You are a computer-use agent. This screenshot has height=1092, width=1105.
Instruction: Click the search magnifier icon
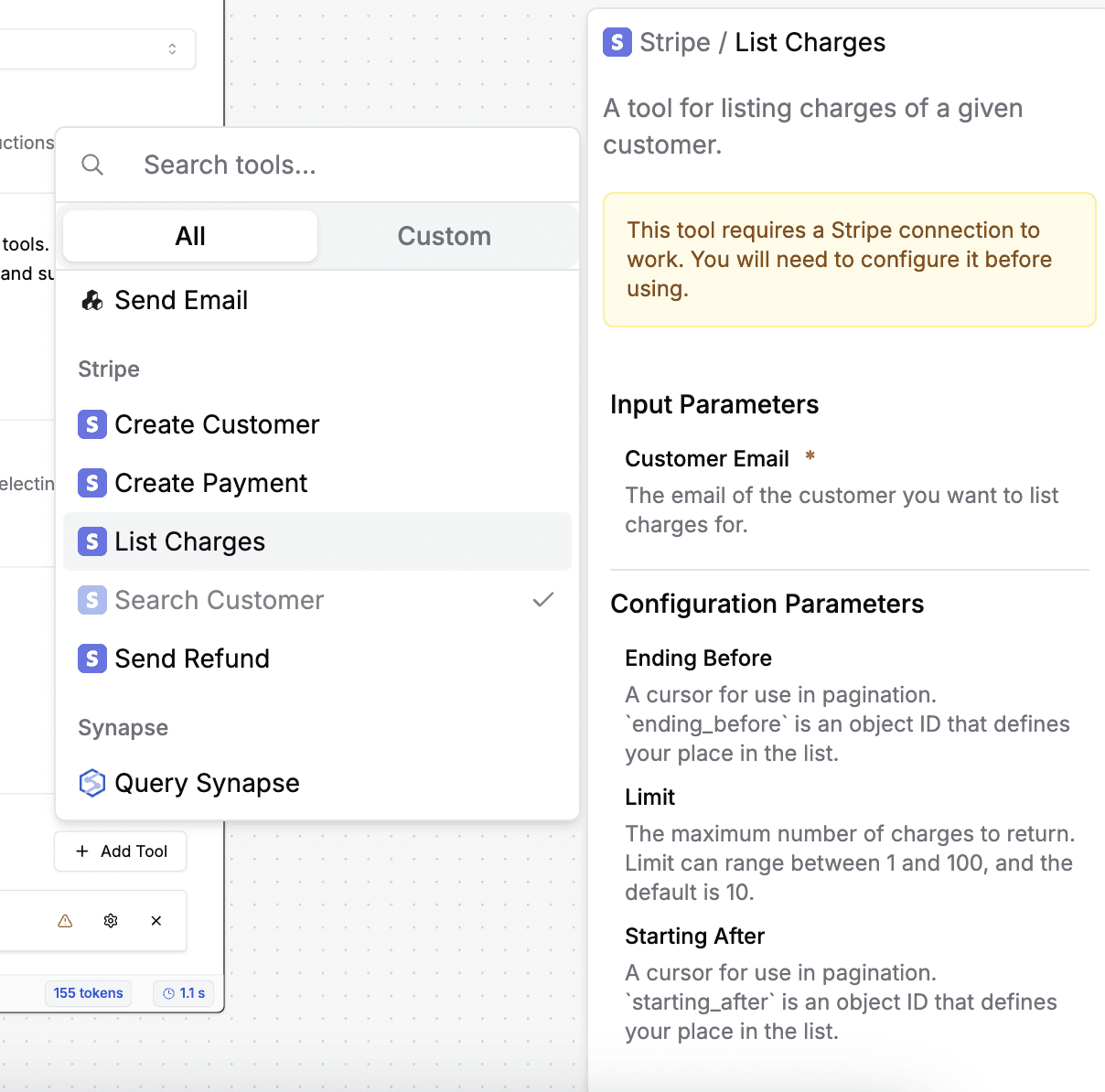click(92, 165)
